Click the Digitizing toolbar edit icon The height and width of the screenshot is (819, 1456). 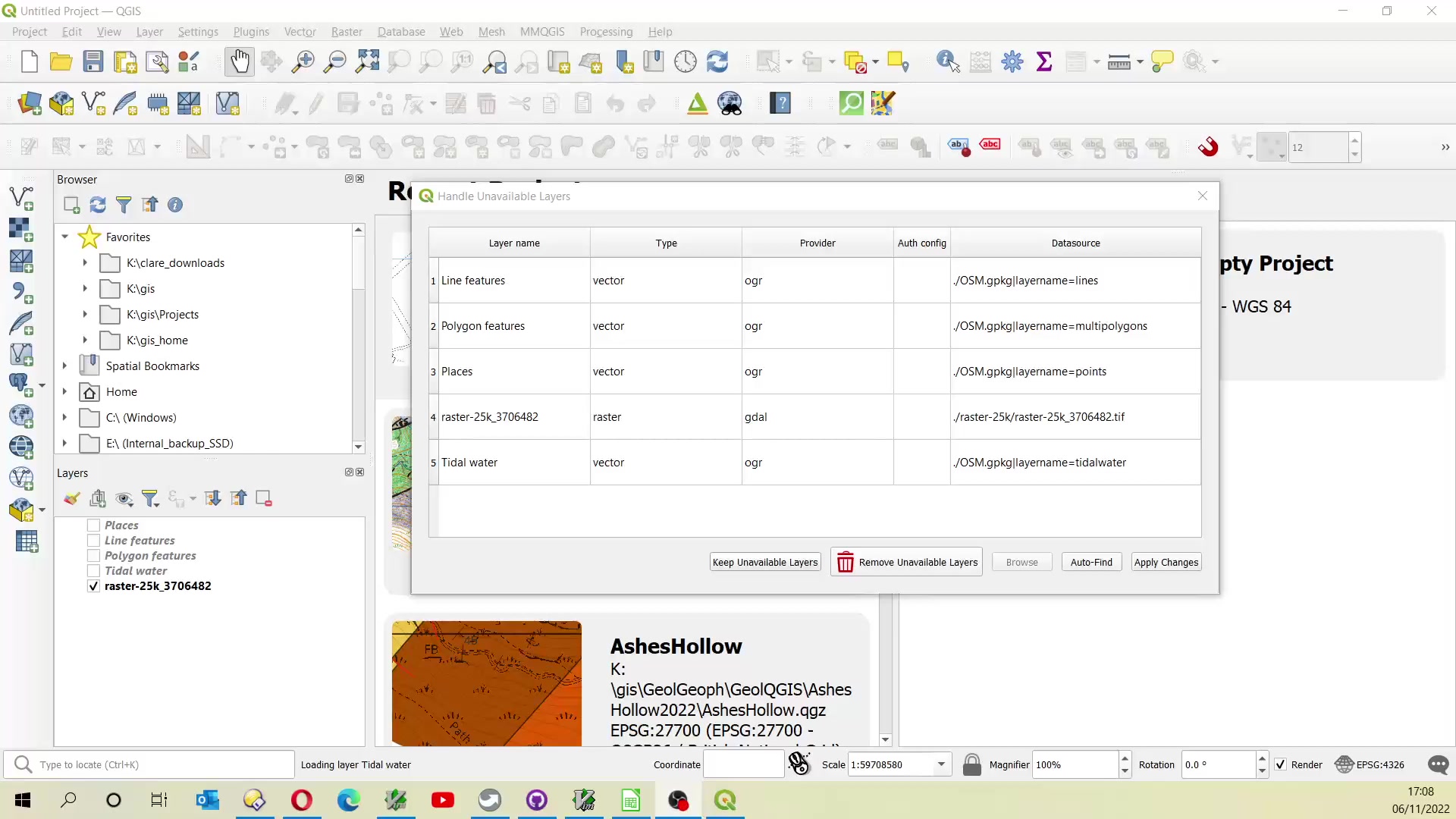click(284, 103)
